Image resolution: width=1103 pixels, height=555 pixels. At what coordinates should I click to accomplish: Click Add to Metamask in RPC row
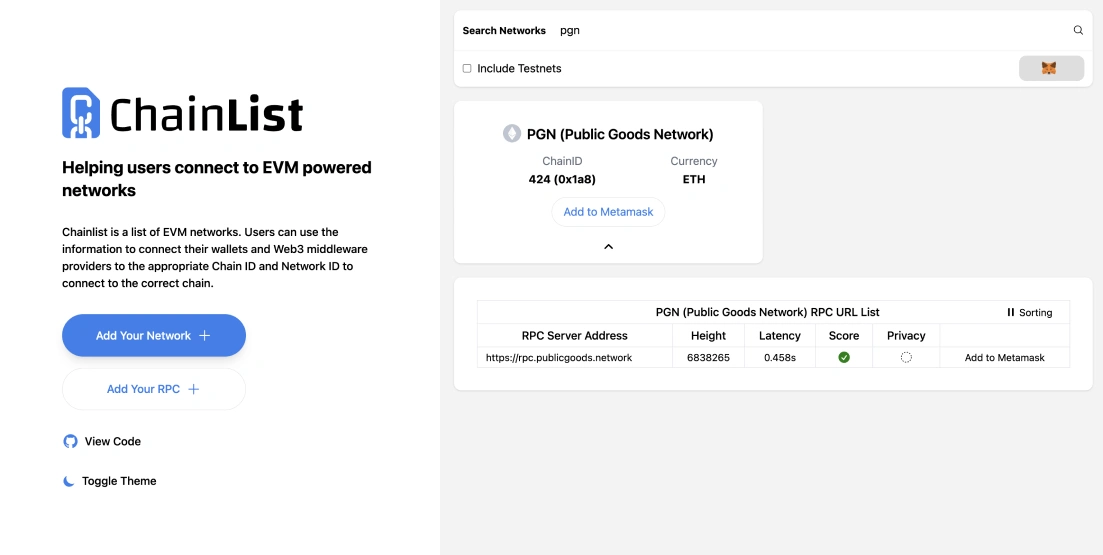(x=1005, y=357)
